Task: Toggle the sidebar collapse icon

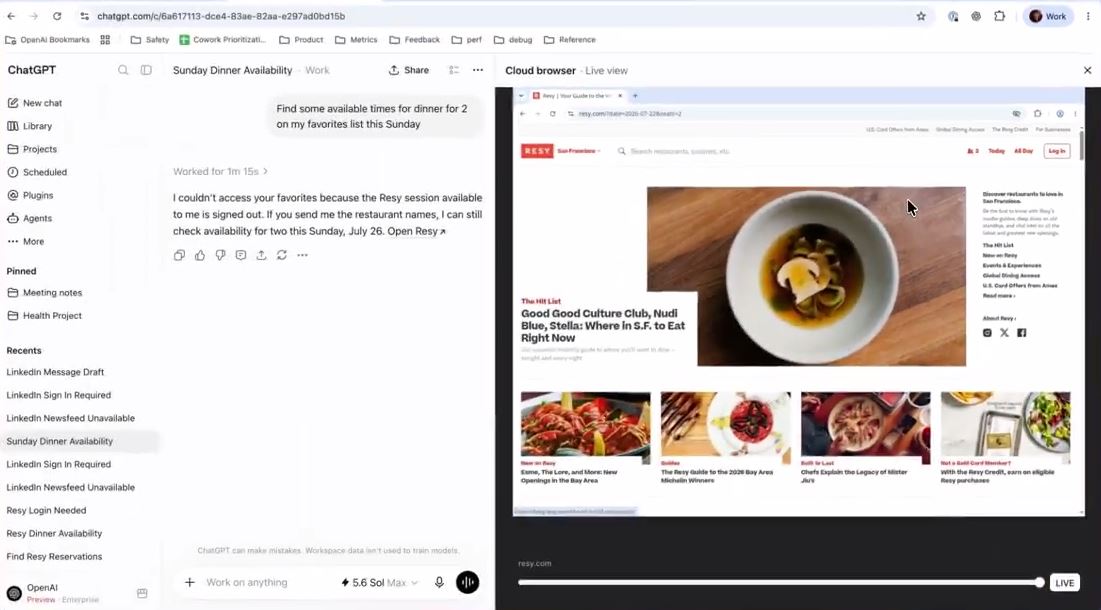Action: [146, 70]
